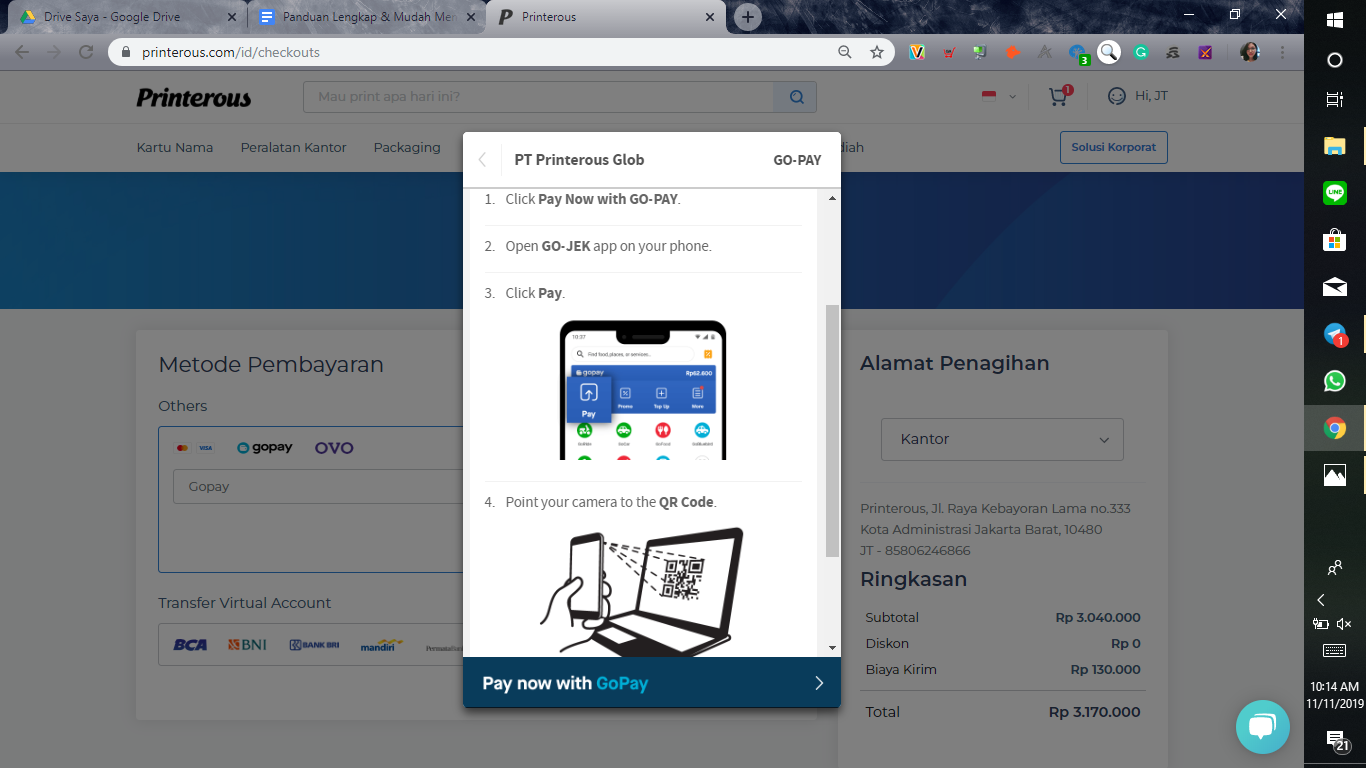Reload the page
The height and width of the screenshot is (768, 1366).
click(86, 52)
